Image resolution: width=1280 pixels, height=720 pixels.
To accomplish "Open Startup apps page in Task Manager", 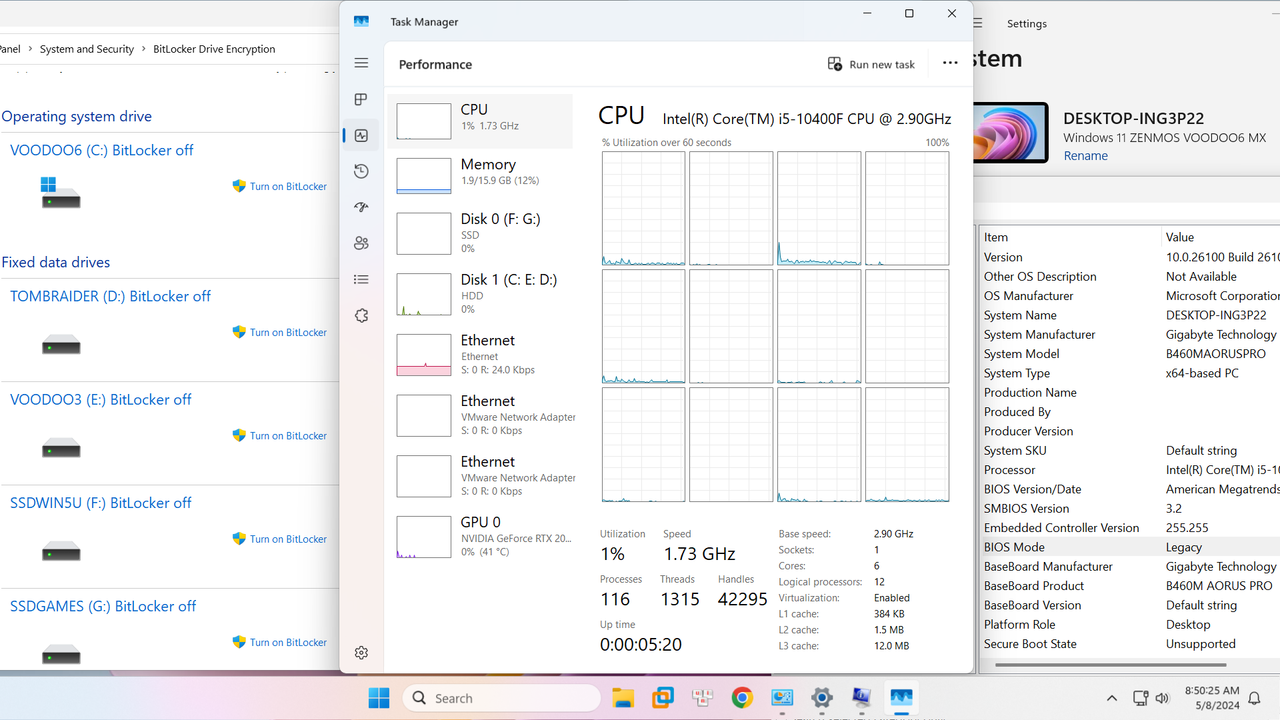I will click(361, 207).
